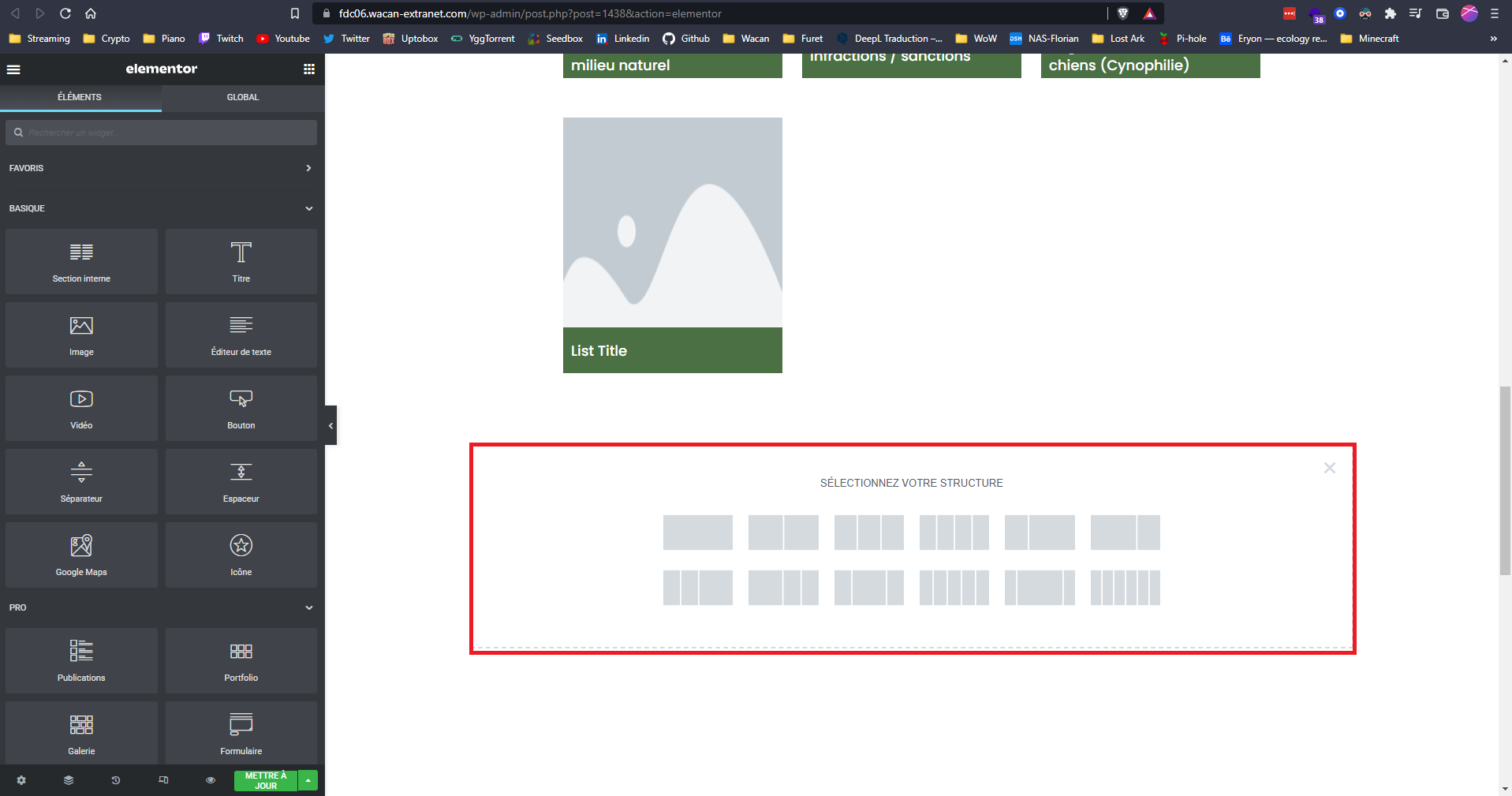
Task: Open the hamburger menu in Elementor
Action: tap(13, 69)
